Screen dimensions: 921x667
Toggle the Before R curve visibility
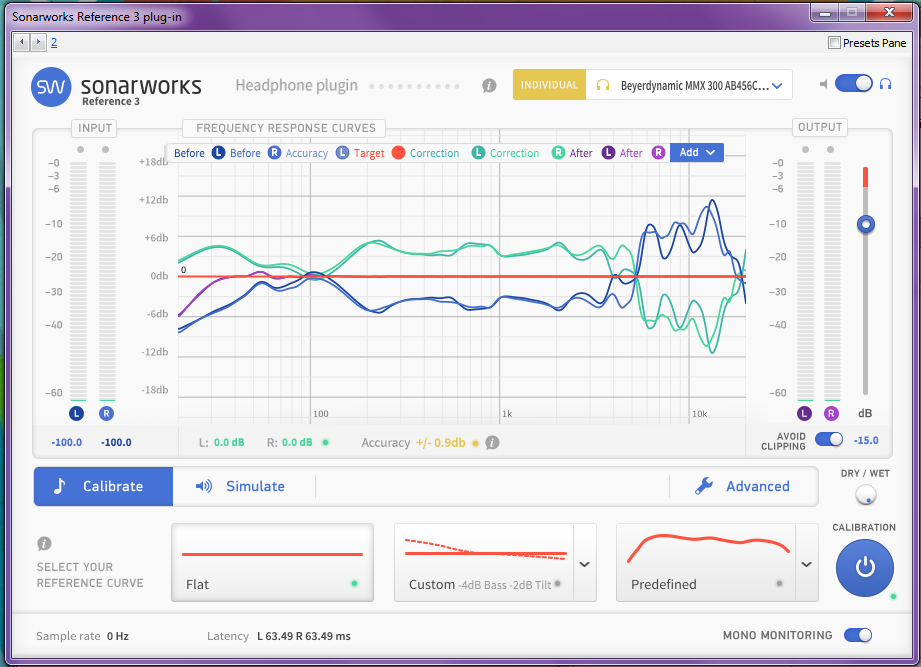click(x=274, y=153)
